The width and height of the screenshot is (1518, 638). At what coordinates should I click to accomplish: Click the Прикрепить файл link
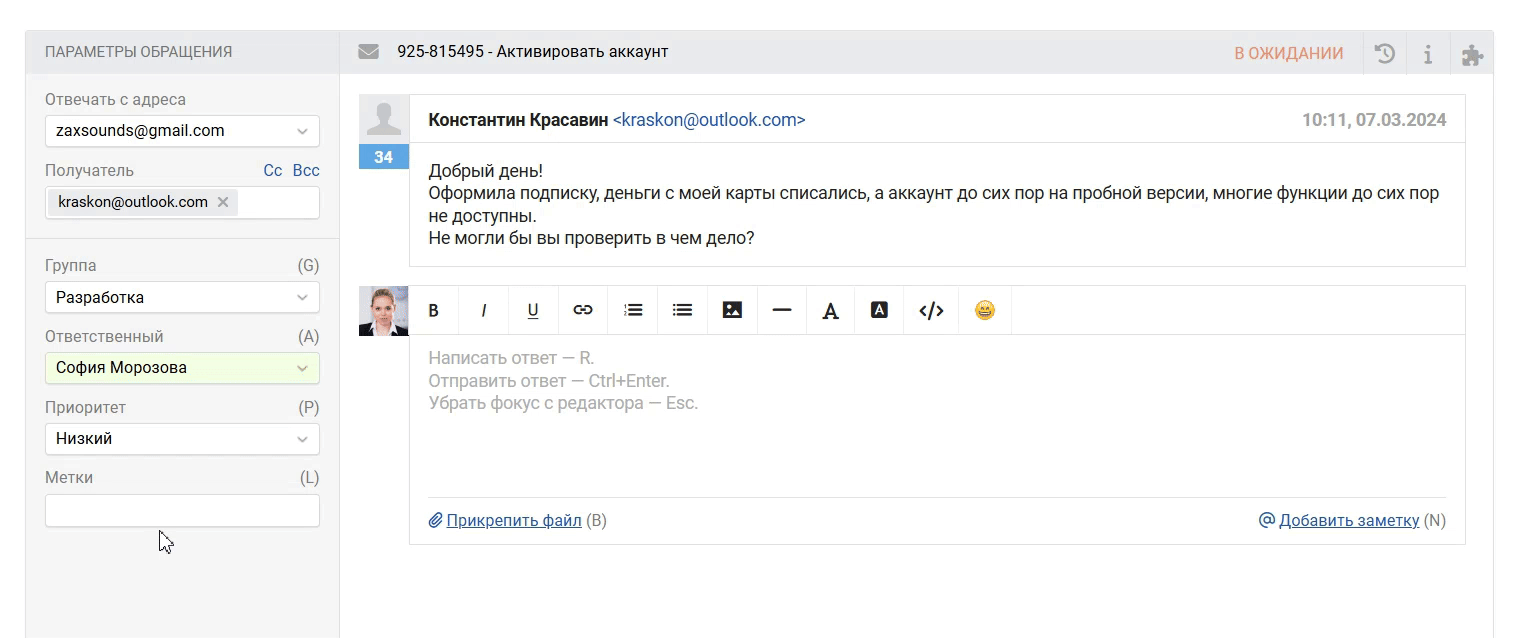(513, 520)
